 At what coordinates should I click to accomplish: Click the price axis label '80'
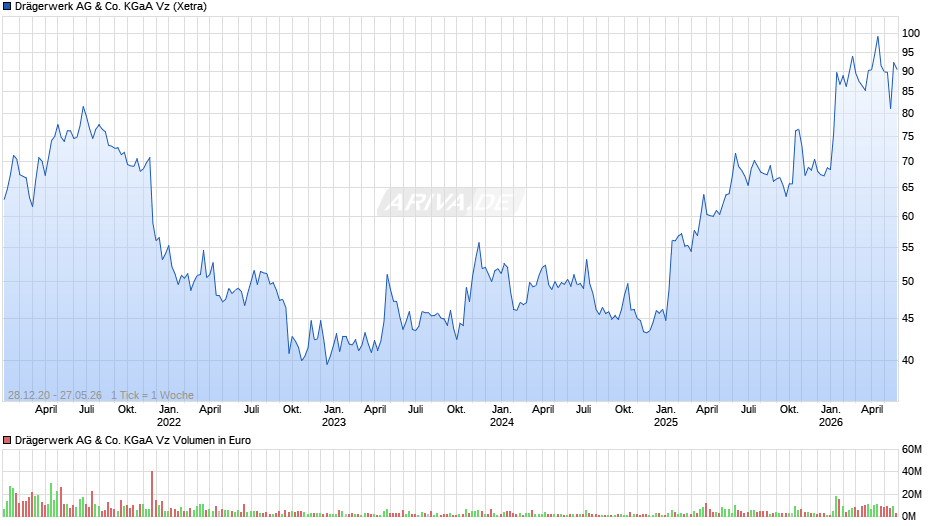(x=908, y=113)
